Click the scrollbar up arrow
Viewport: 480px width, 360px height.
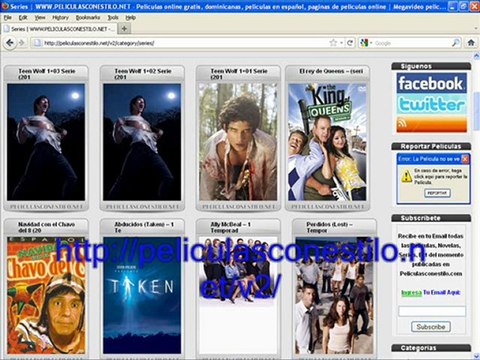point(476,56)
